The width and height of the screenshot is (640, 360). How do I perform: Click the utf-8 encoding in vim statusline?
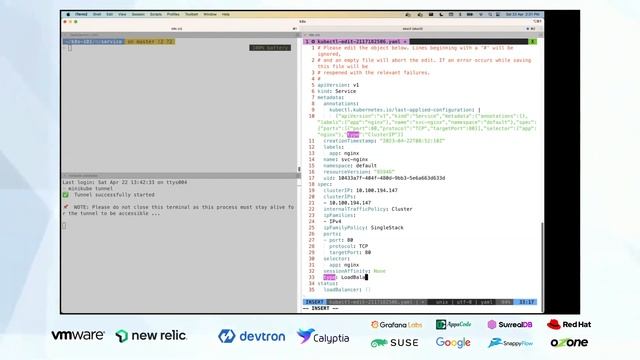point(463,302)
